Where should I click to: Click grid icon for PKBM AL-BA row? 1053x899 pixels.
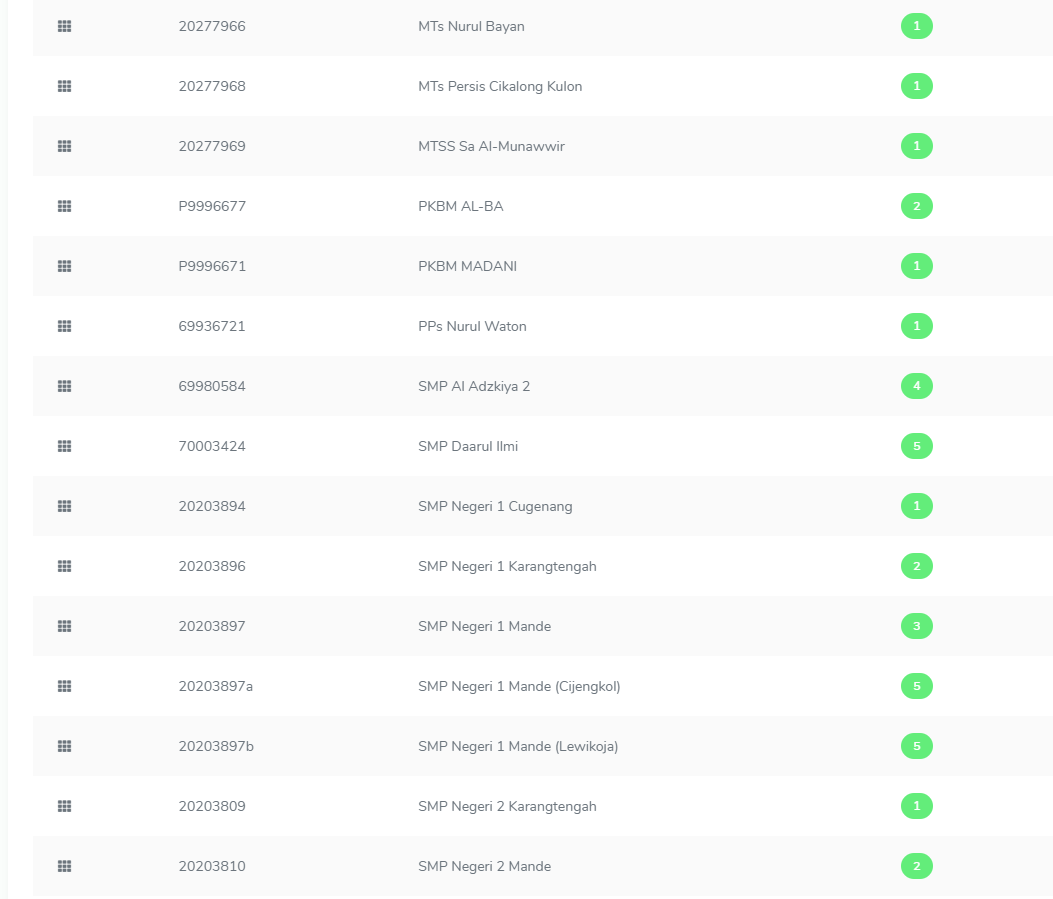coord(64,207)
